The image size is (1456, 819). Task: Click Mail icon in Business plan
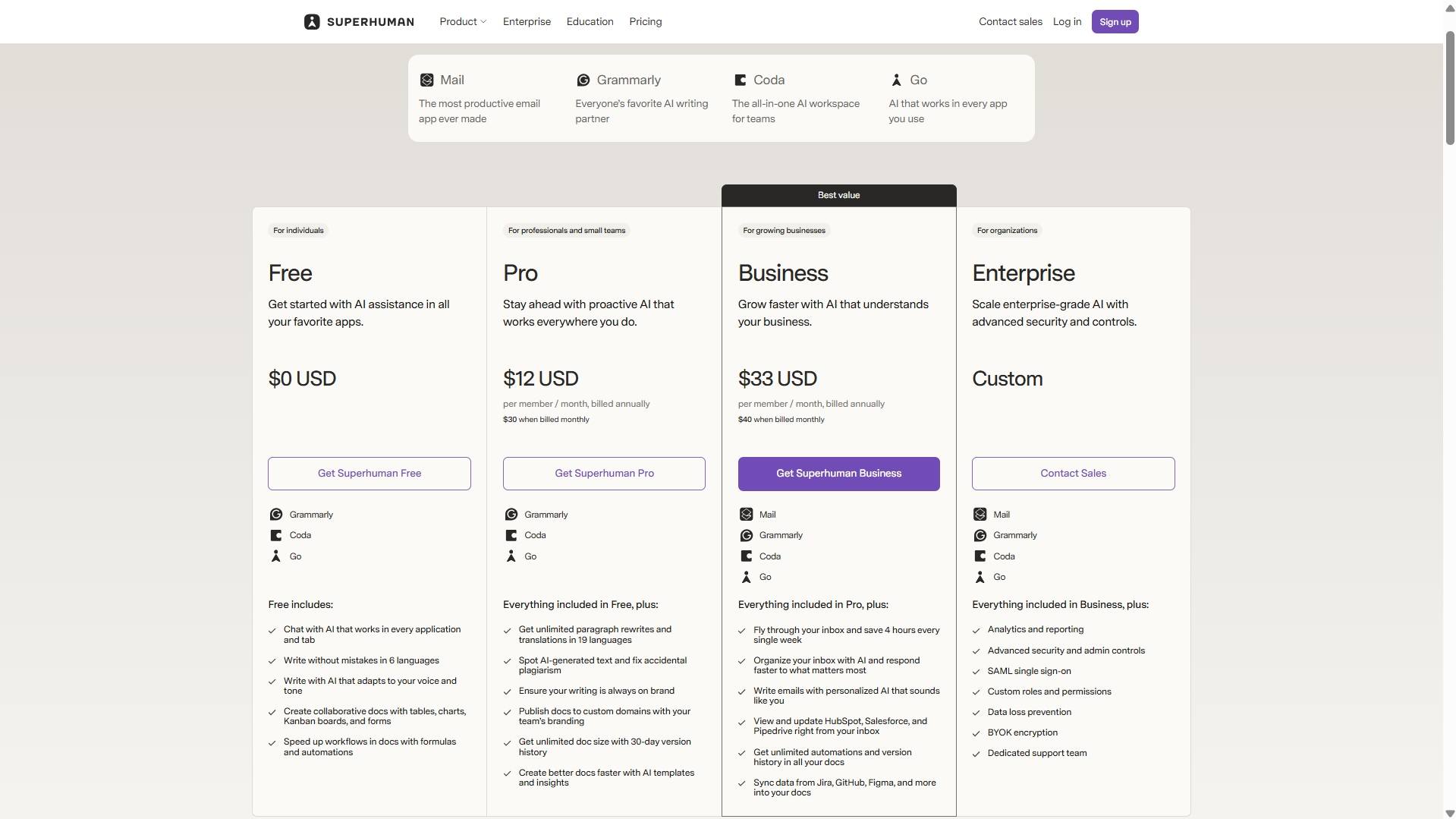pyautogui.click(x=747, y=515)
